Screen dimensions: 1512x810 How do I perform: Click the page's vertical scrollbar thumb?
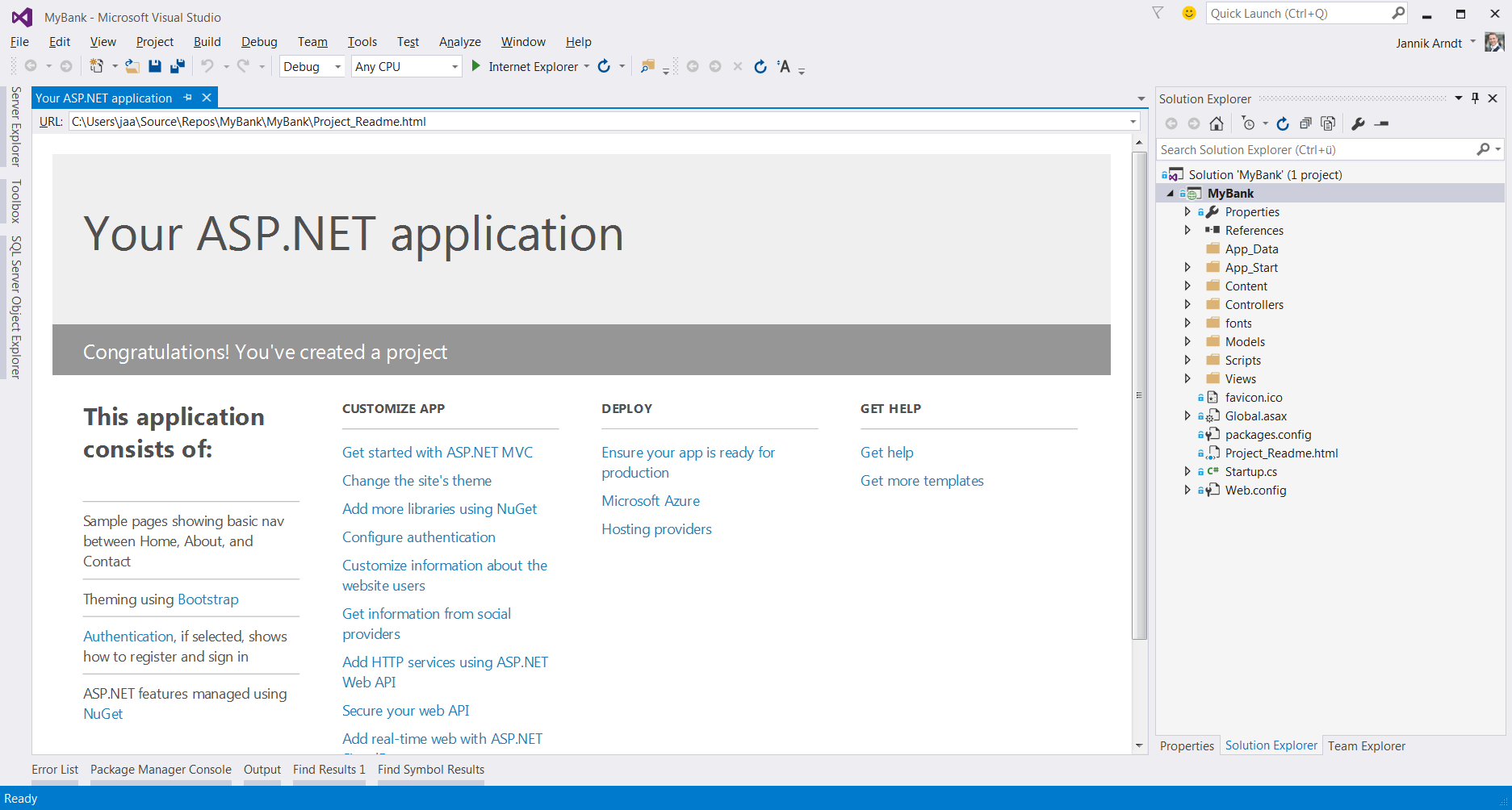[x=1139, y=395]
